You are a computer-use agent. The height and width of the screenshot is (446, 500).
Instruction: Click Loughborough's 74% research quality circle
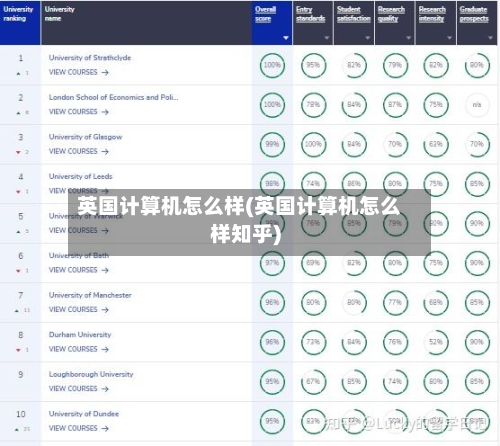point(395,381)
